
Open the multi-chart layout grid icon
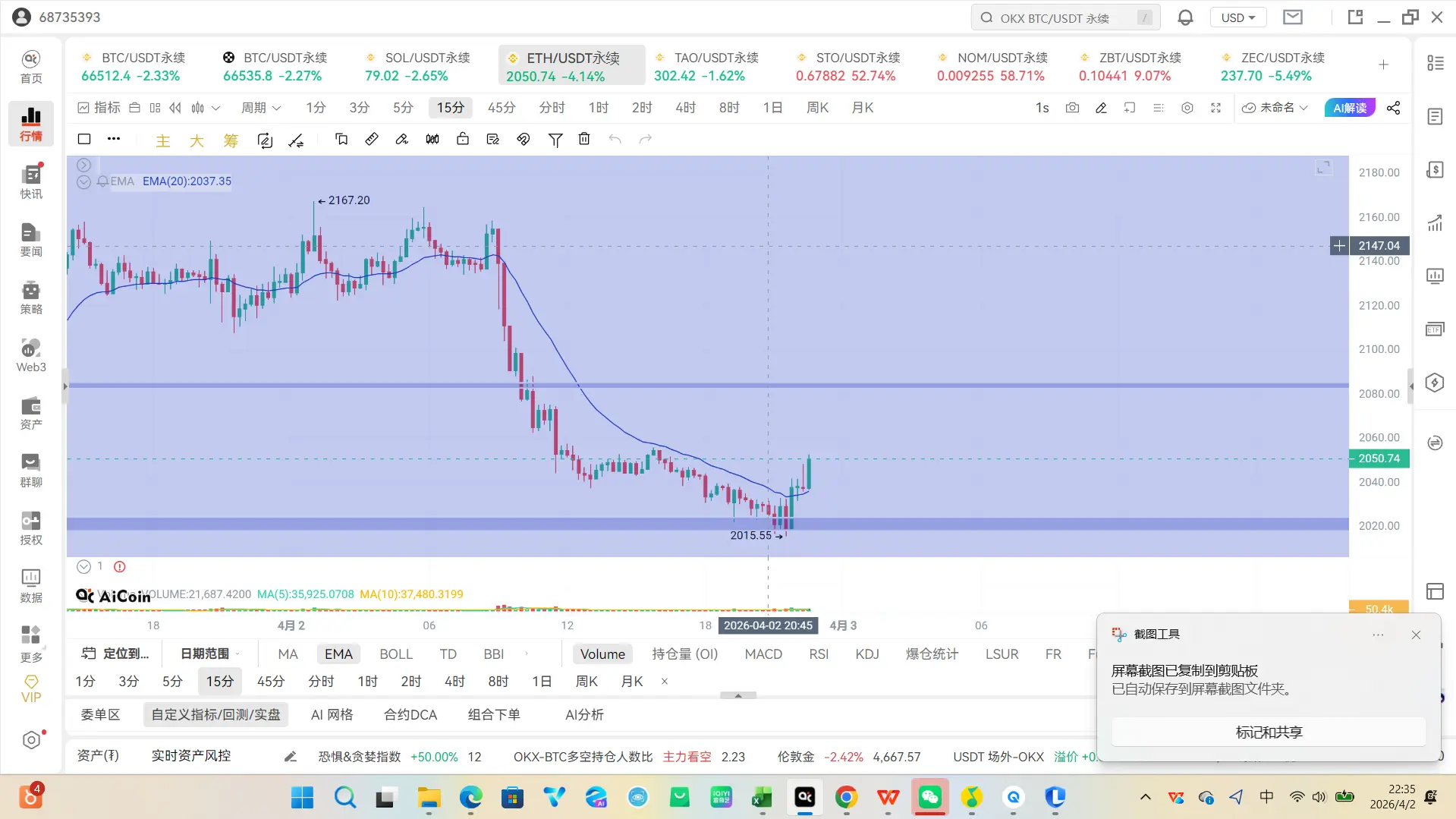(155, 108)
